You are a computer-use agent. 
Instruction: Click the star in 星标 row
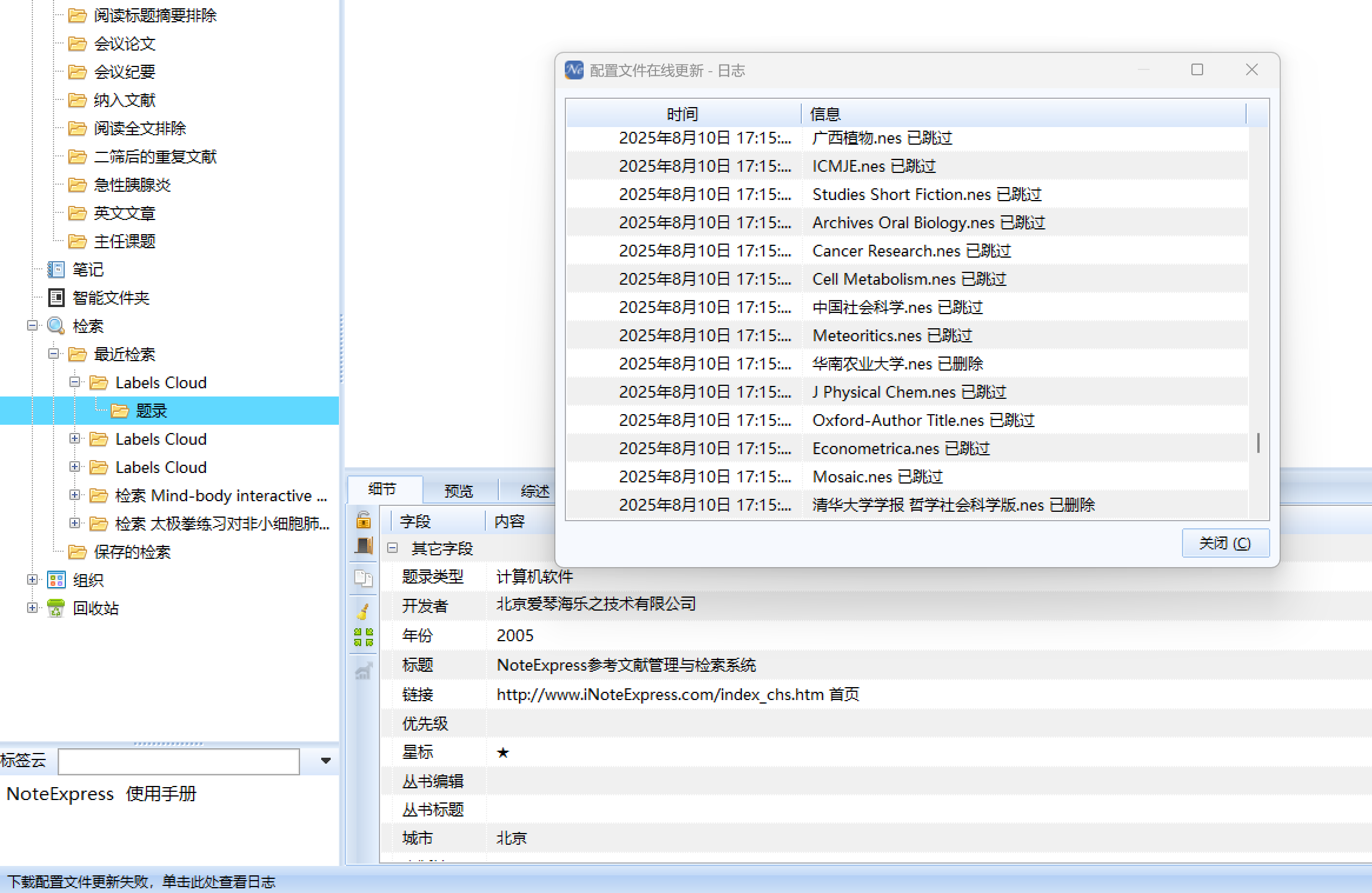503,752
